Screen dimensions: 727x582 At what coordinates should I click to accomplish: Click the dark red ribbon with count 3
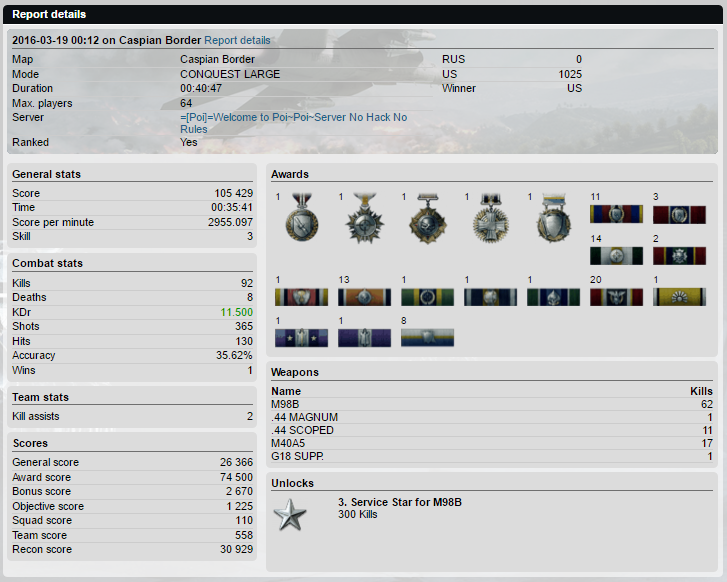(679, 215)
